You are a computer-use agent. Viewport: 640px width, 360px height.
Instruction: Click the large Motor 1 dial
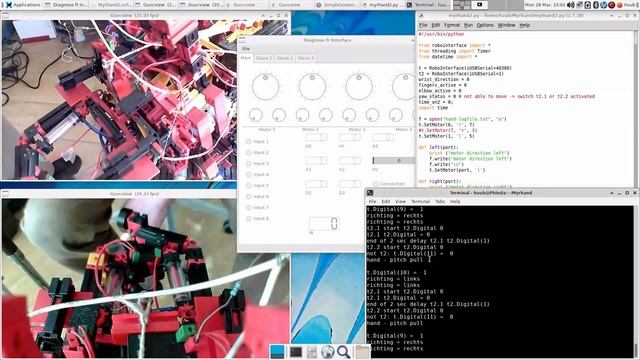(266, 87)
